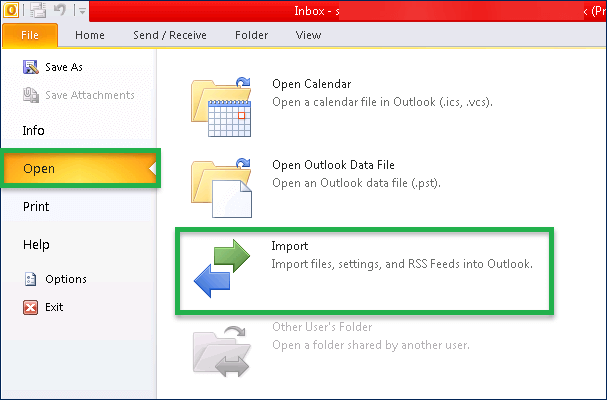Click the Save Attachments label
The height and width of the screenshot is (400, 607).
[x=90, y=95]
